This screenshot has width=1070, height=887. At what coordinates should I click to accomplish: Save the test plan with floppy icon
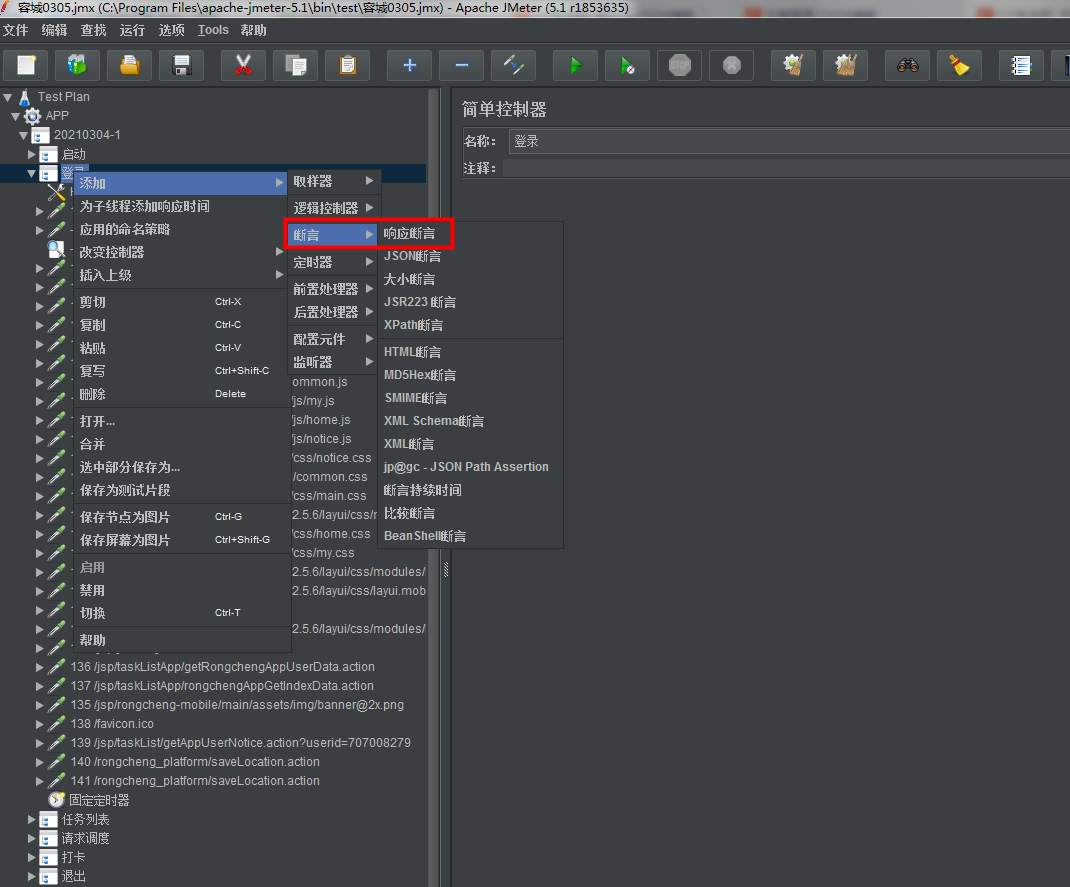(182, 66)
